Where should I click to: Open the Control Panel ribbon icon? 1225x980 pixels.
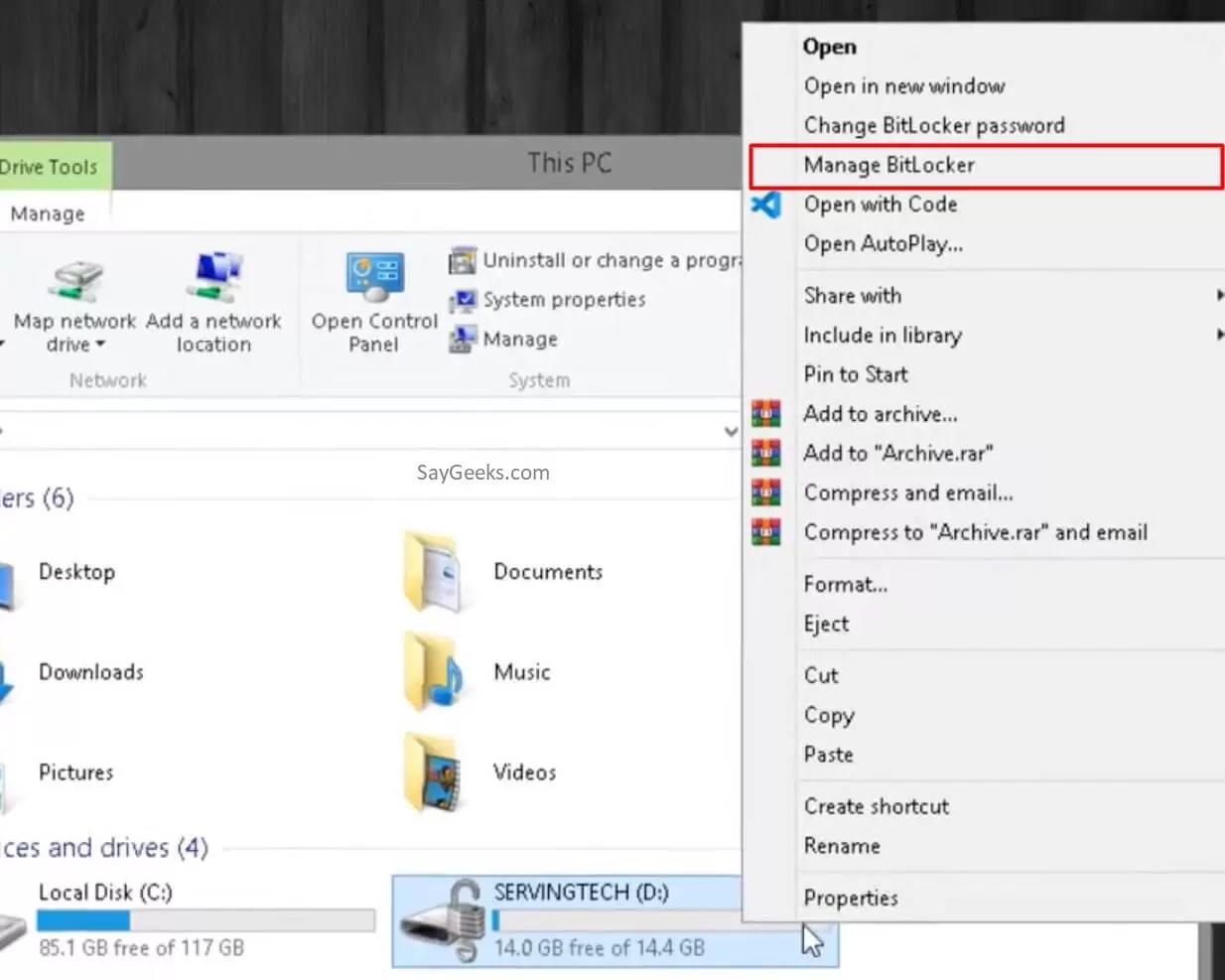[x=374, y=277]
